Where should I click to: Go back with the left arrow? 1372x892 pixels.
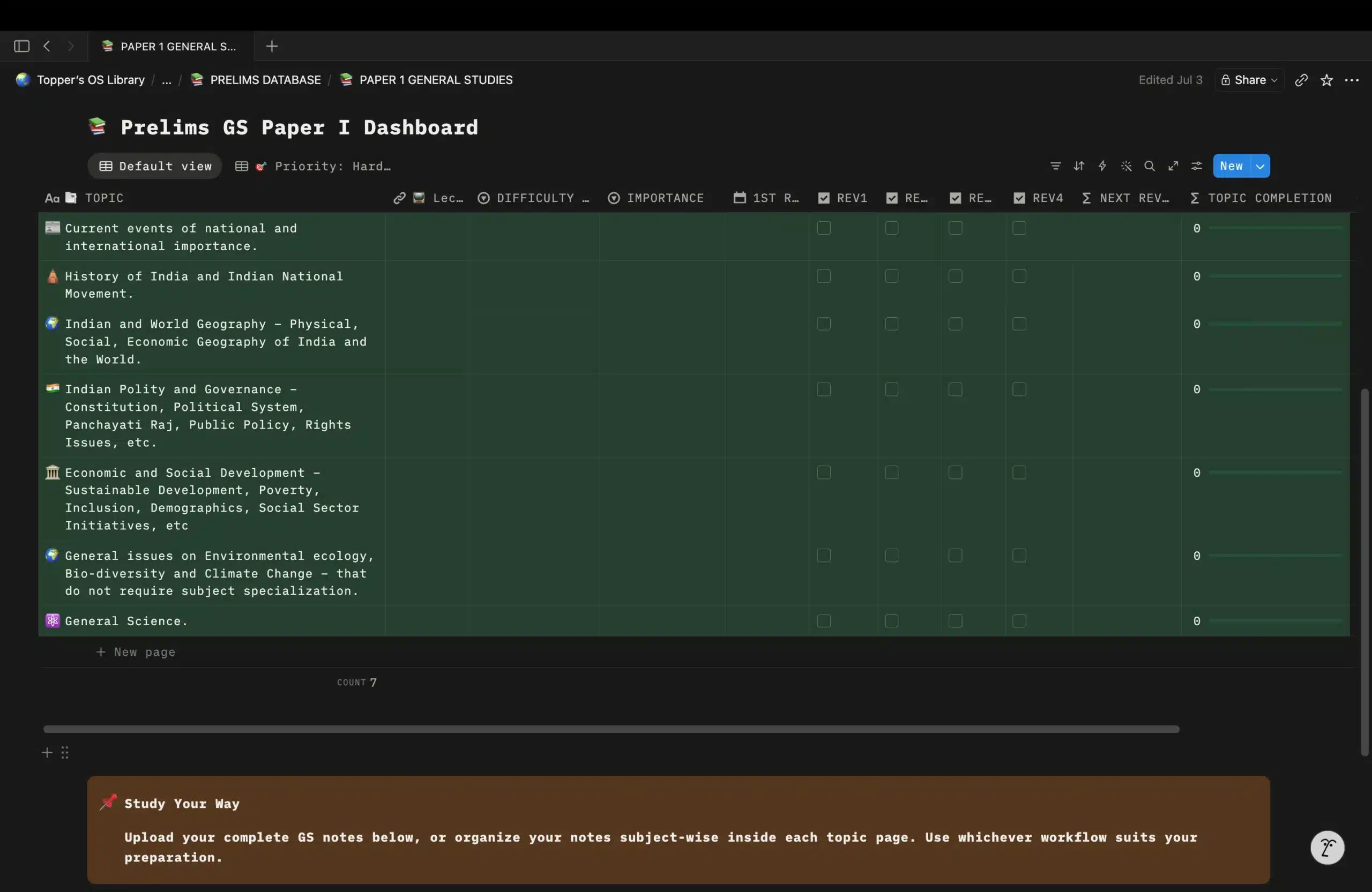pyautogui.click(x=47, y=46)
